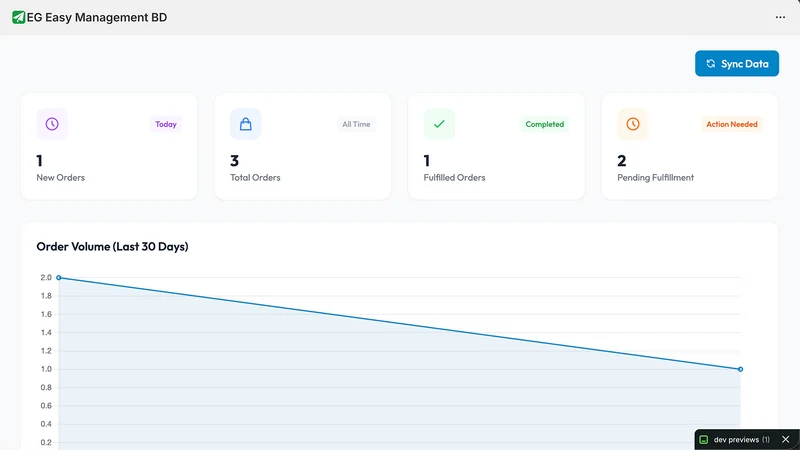Click the purple clock icon on New Orders card
The width and height of the screenshot is (800, 450).
click(52, 124)
